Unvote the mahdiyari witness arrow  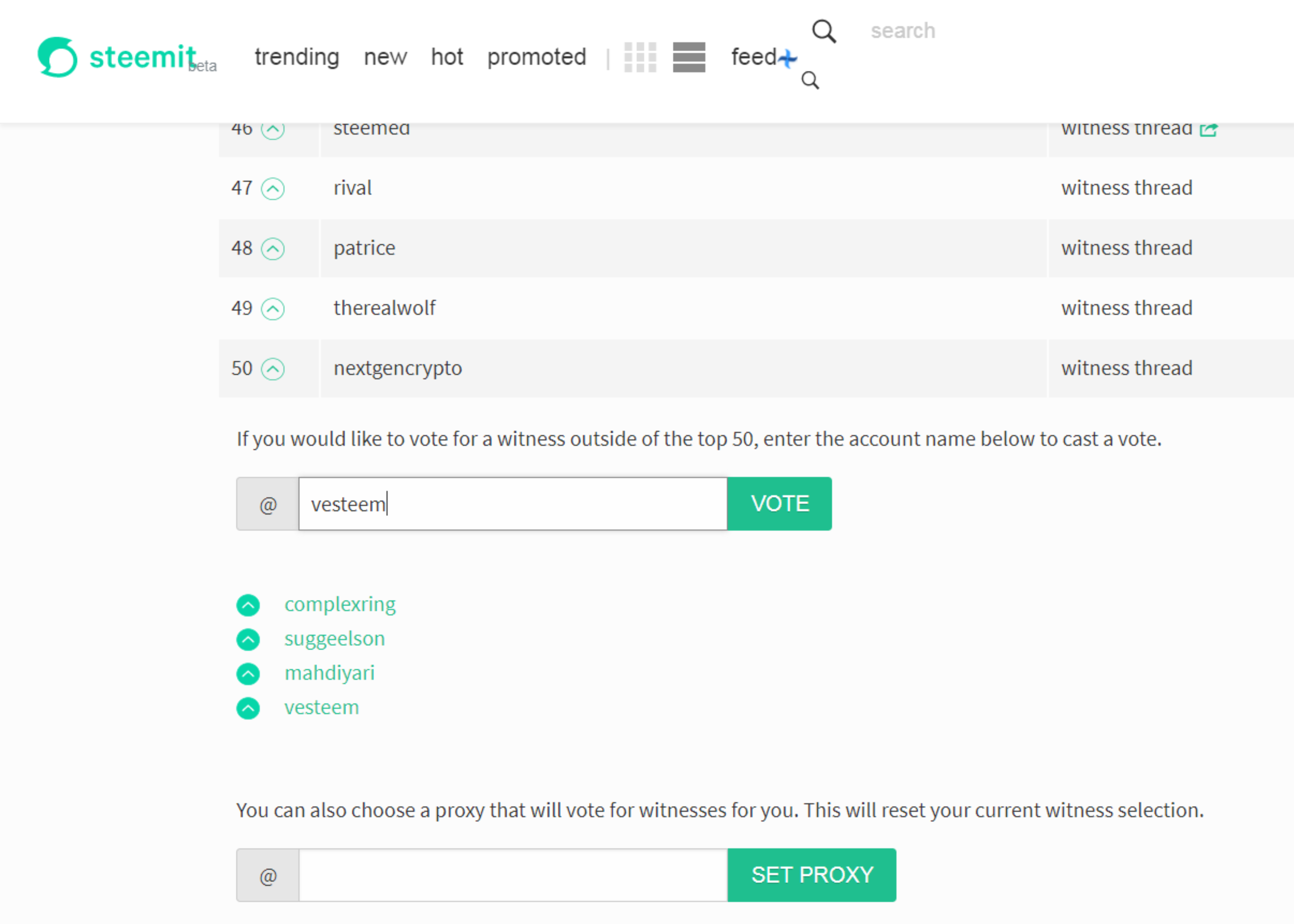click(248, 674)
